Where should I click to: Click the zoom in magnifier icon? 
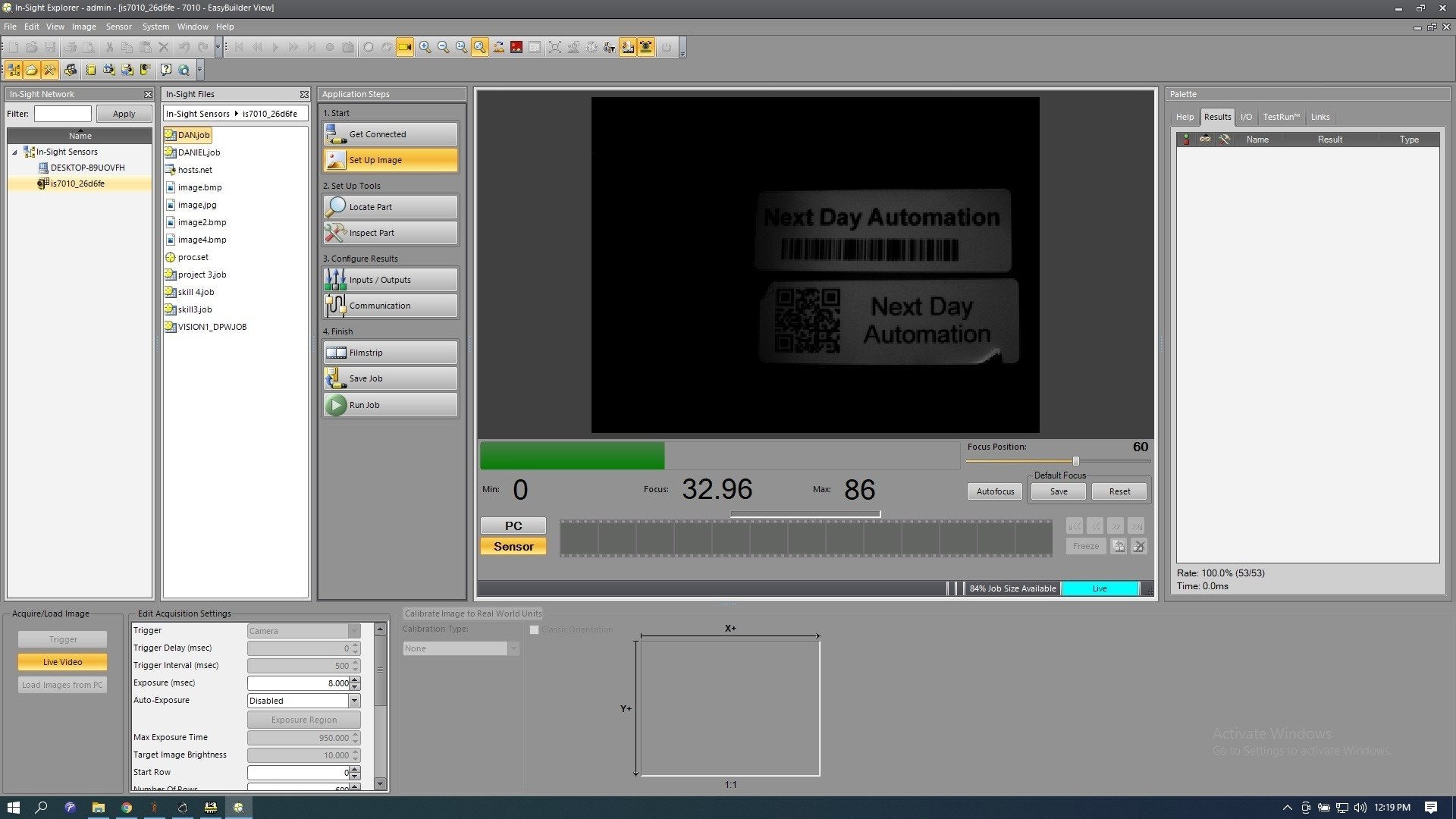coord(425,47)
